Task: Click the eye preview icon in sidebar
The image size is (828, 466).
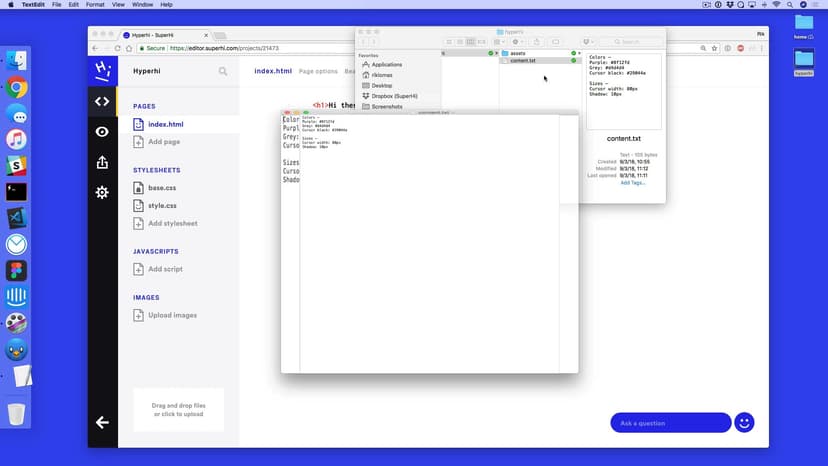Action: coord(102,132)
